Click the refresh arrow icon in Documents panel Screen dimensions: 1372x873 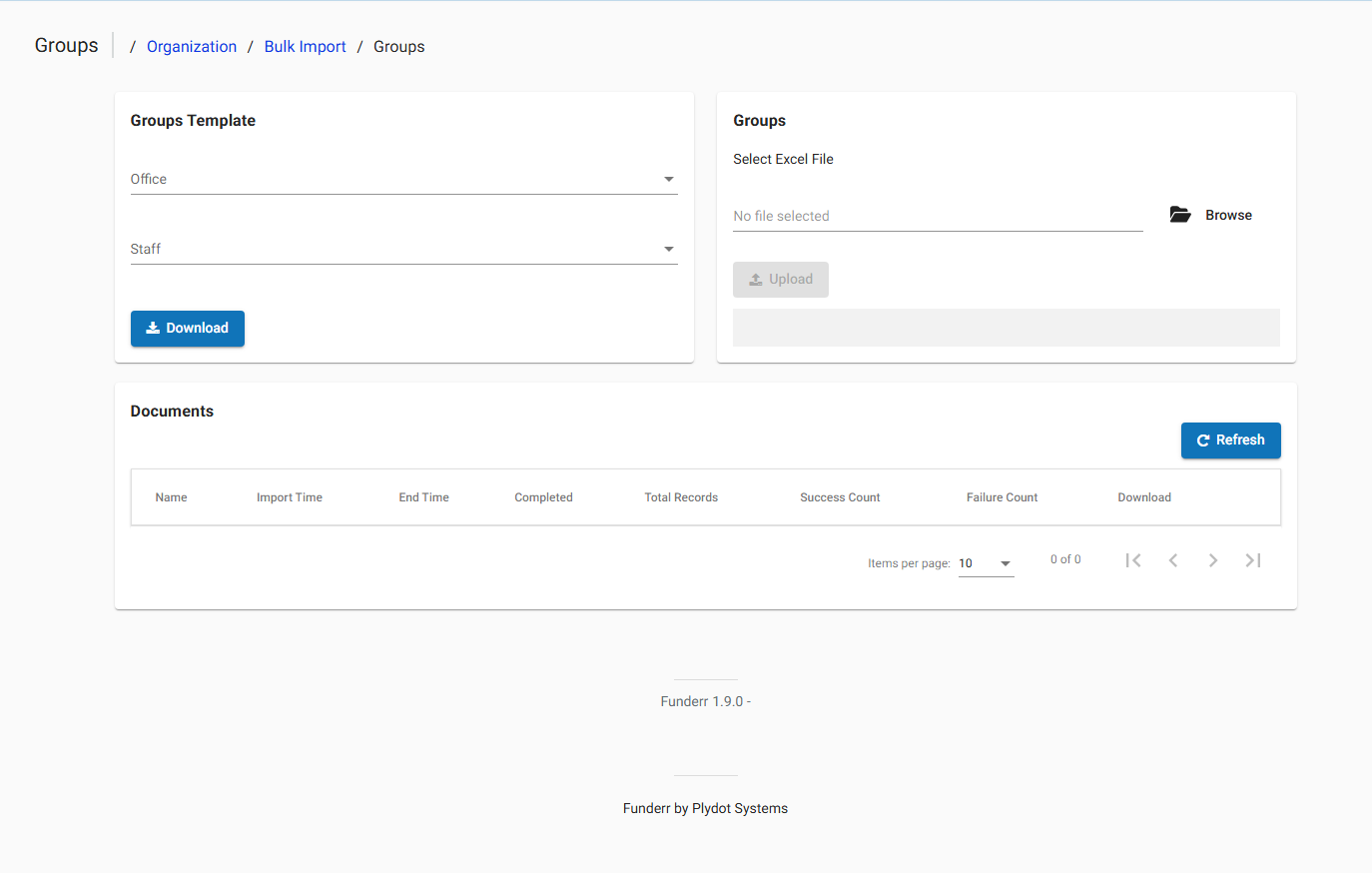pos(1205,439)
